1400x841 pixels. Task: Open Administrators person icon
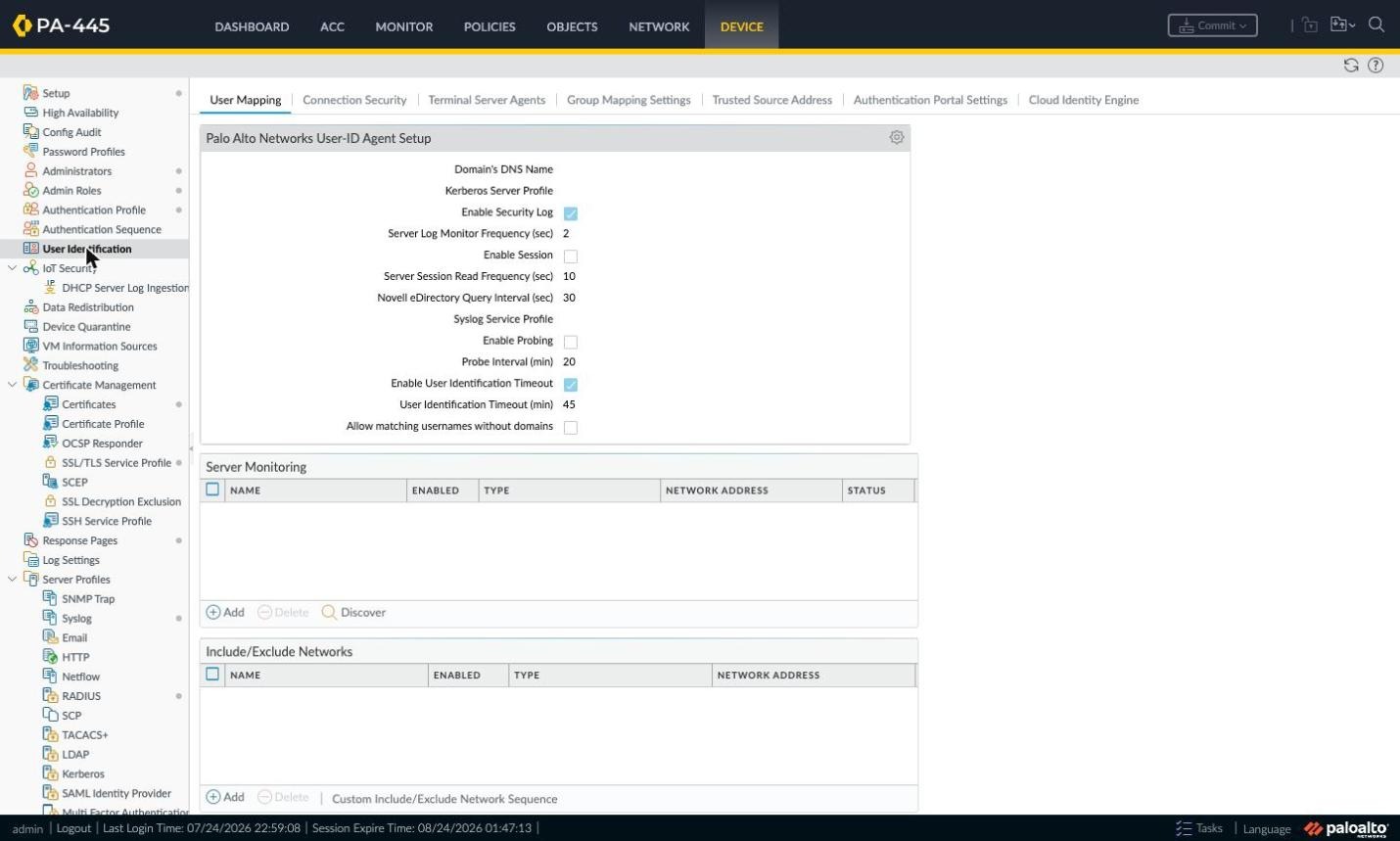pyautogui.click(x=30, y=170)
